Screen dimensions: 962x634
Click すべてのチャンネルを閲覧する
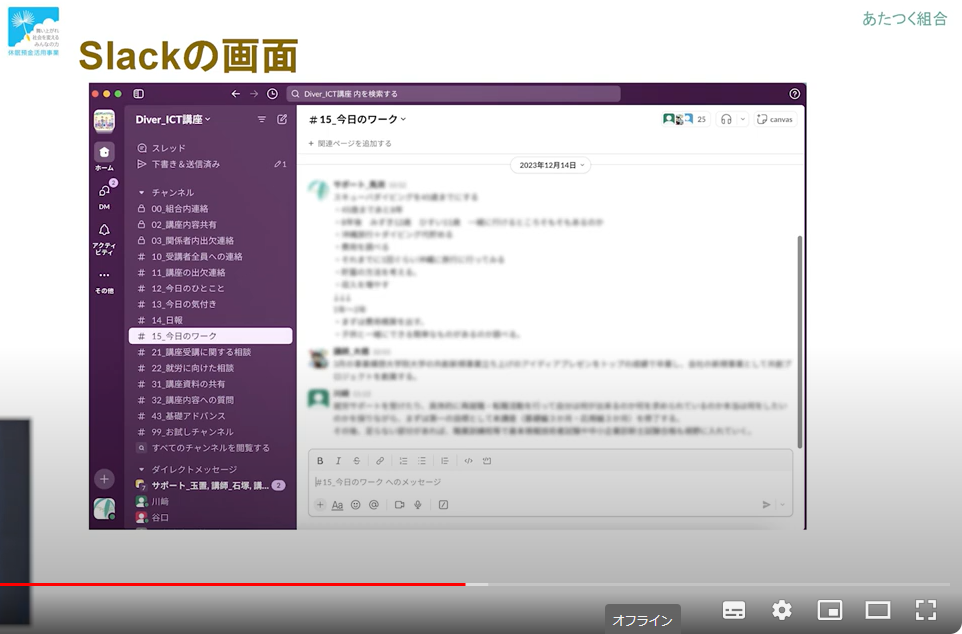point(210,448)
